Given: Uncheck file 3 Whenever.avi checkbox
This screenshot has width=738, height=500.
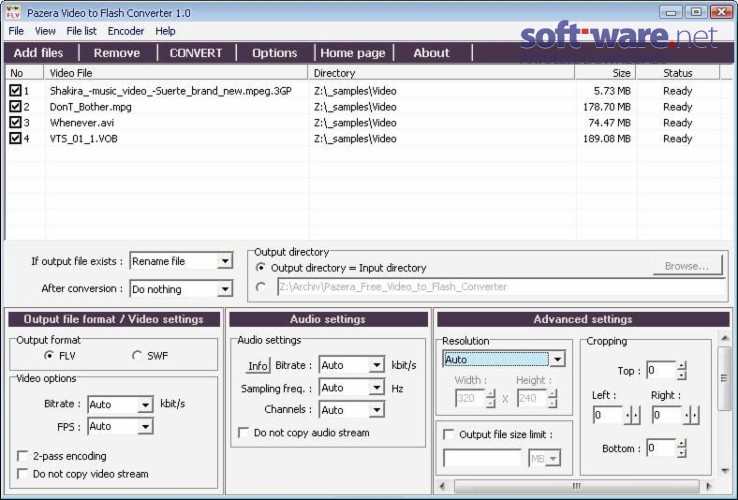Looking at the screenshot, I should coord(15,122).
